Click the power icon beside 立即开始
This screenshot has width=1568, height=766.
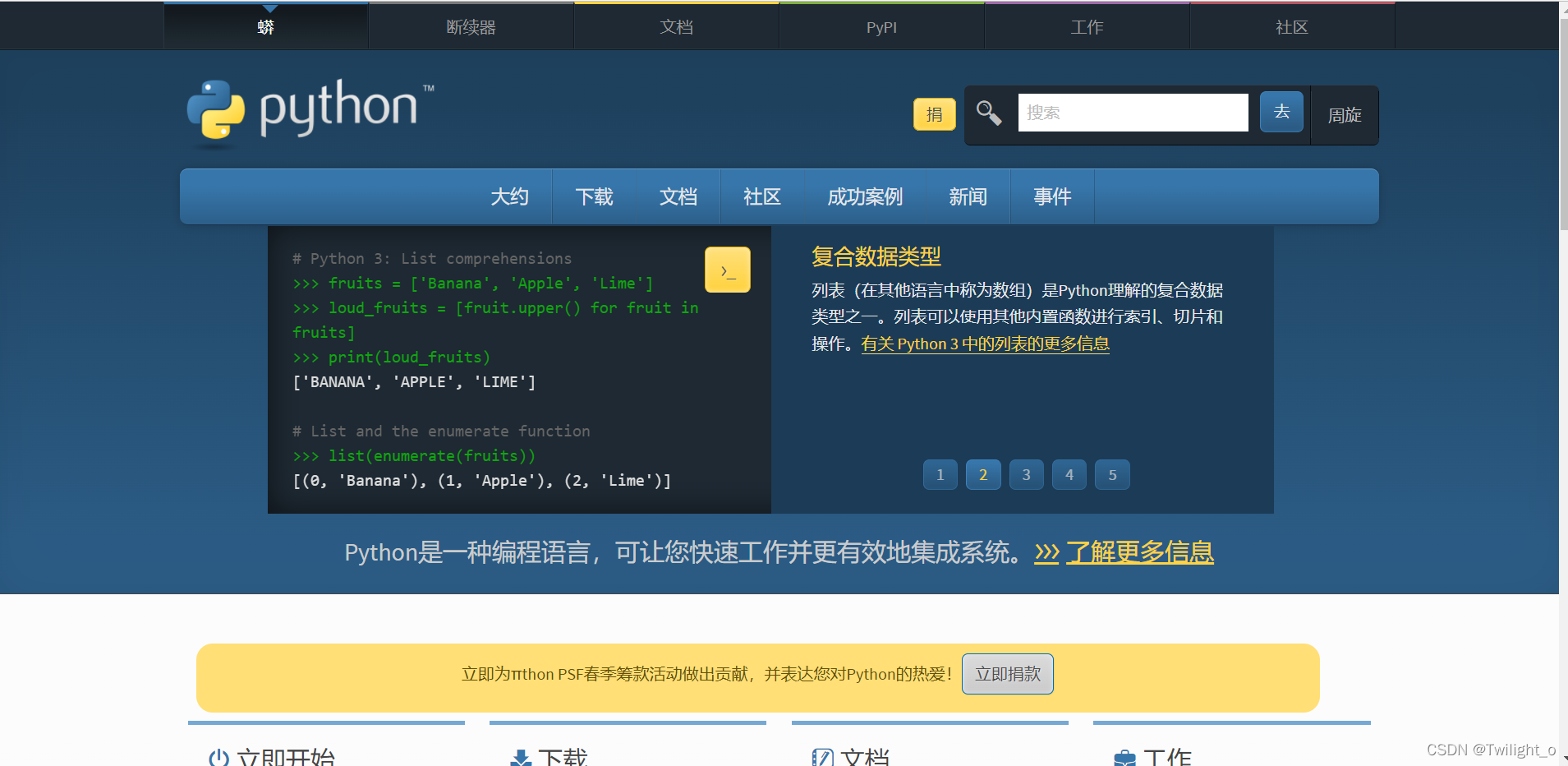pos(218,757)
